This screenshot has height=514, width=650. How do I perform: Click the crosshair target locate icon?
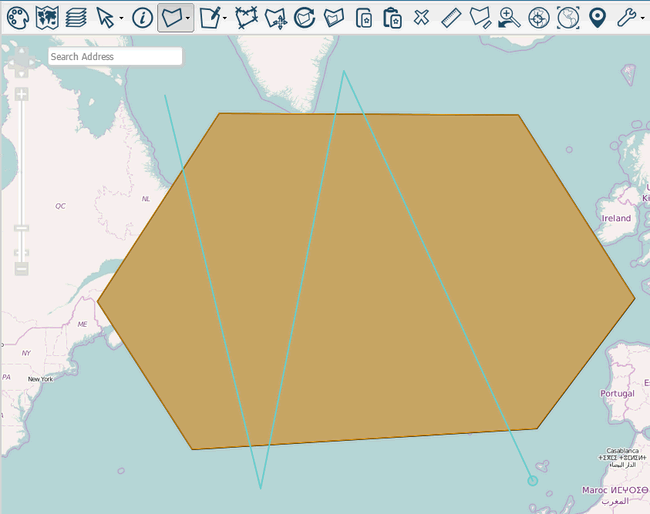(538, 17)
